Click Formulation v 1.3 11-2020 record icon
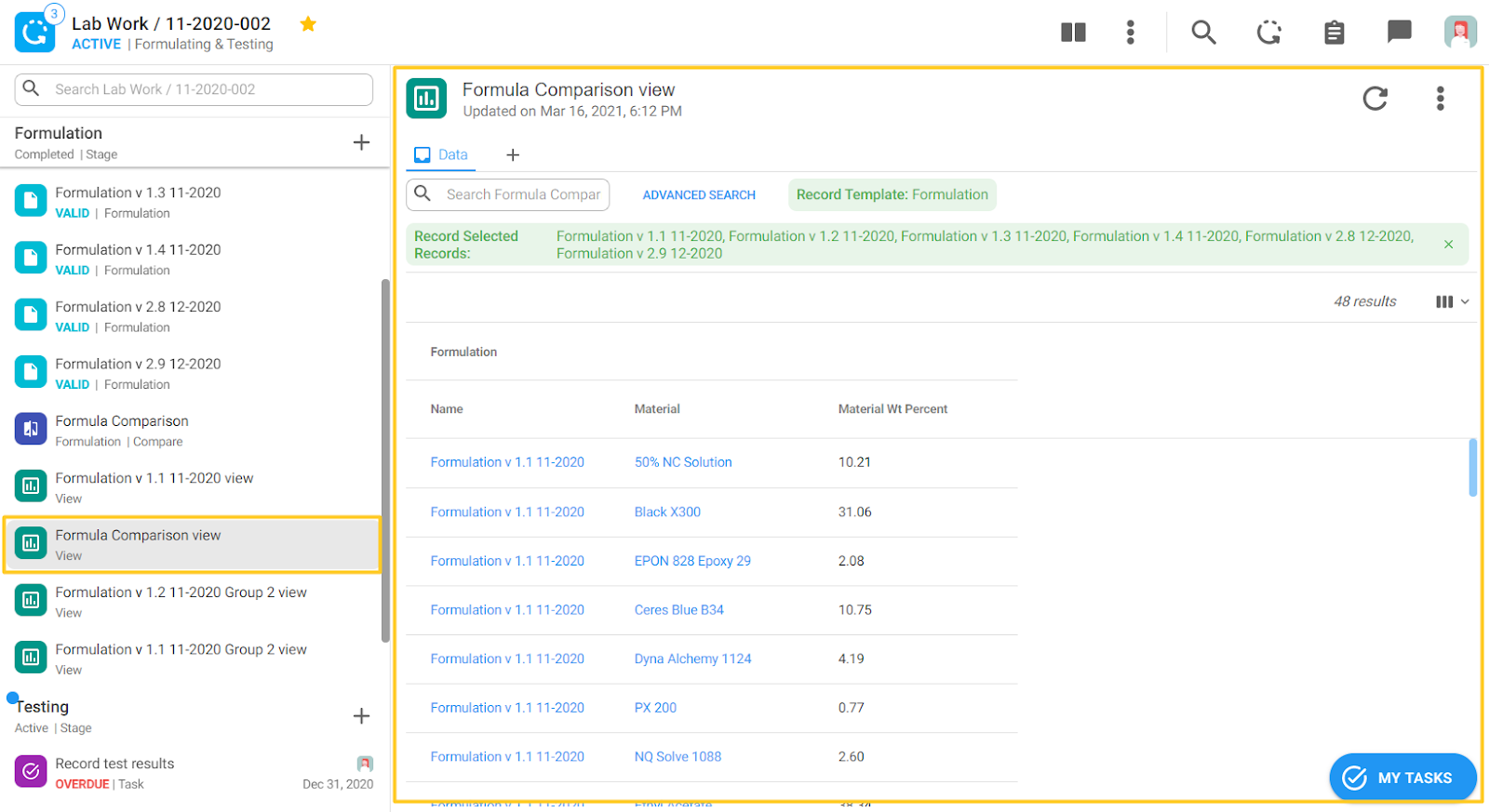Image resolution: width=1489 pixels, height=812 pixels. (x=31, y=201)
